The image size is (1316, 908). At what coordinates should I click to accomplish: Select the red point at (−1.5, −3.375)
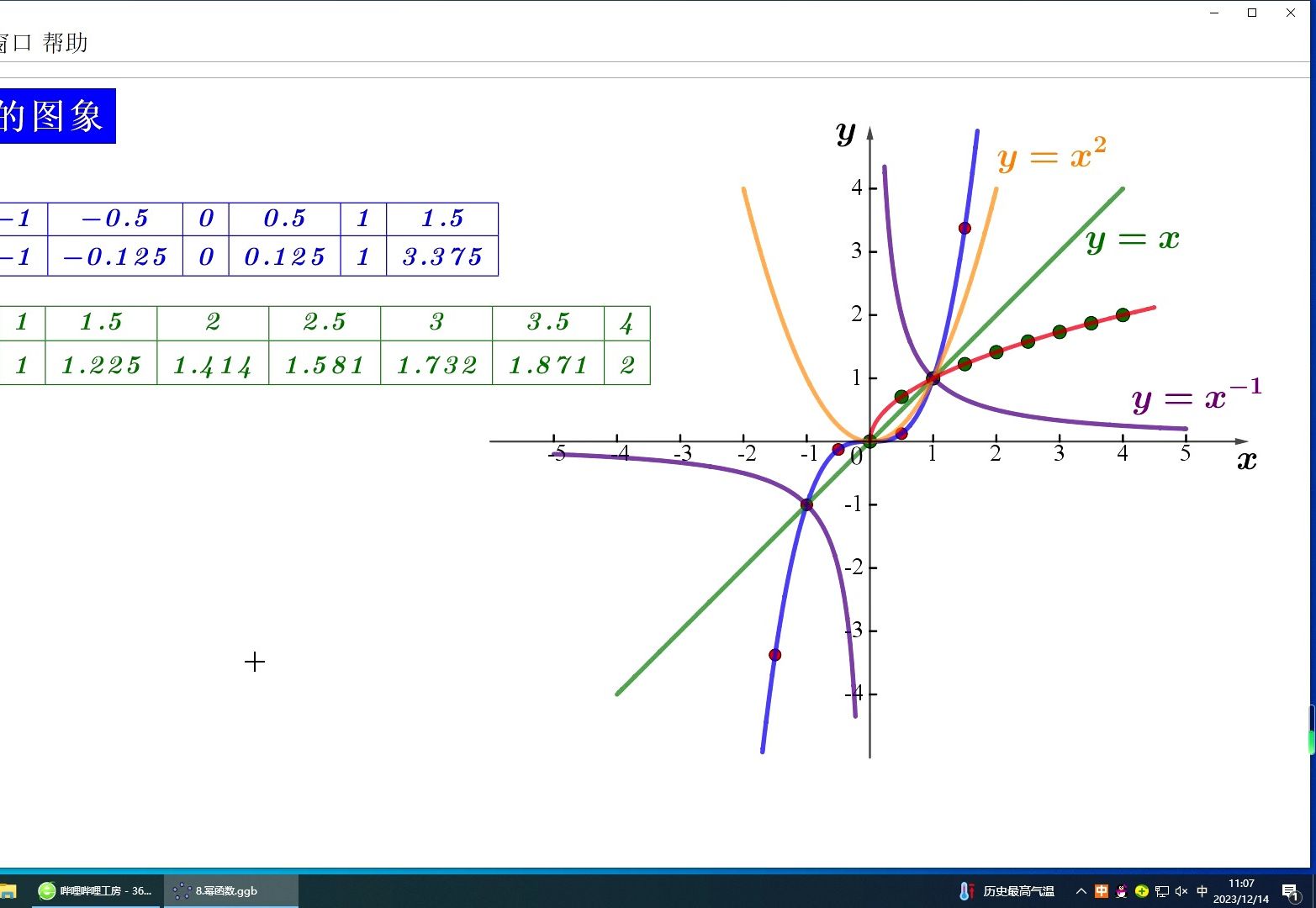click(774, 655)
